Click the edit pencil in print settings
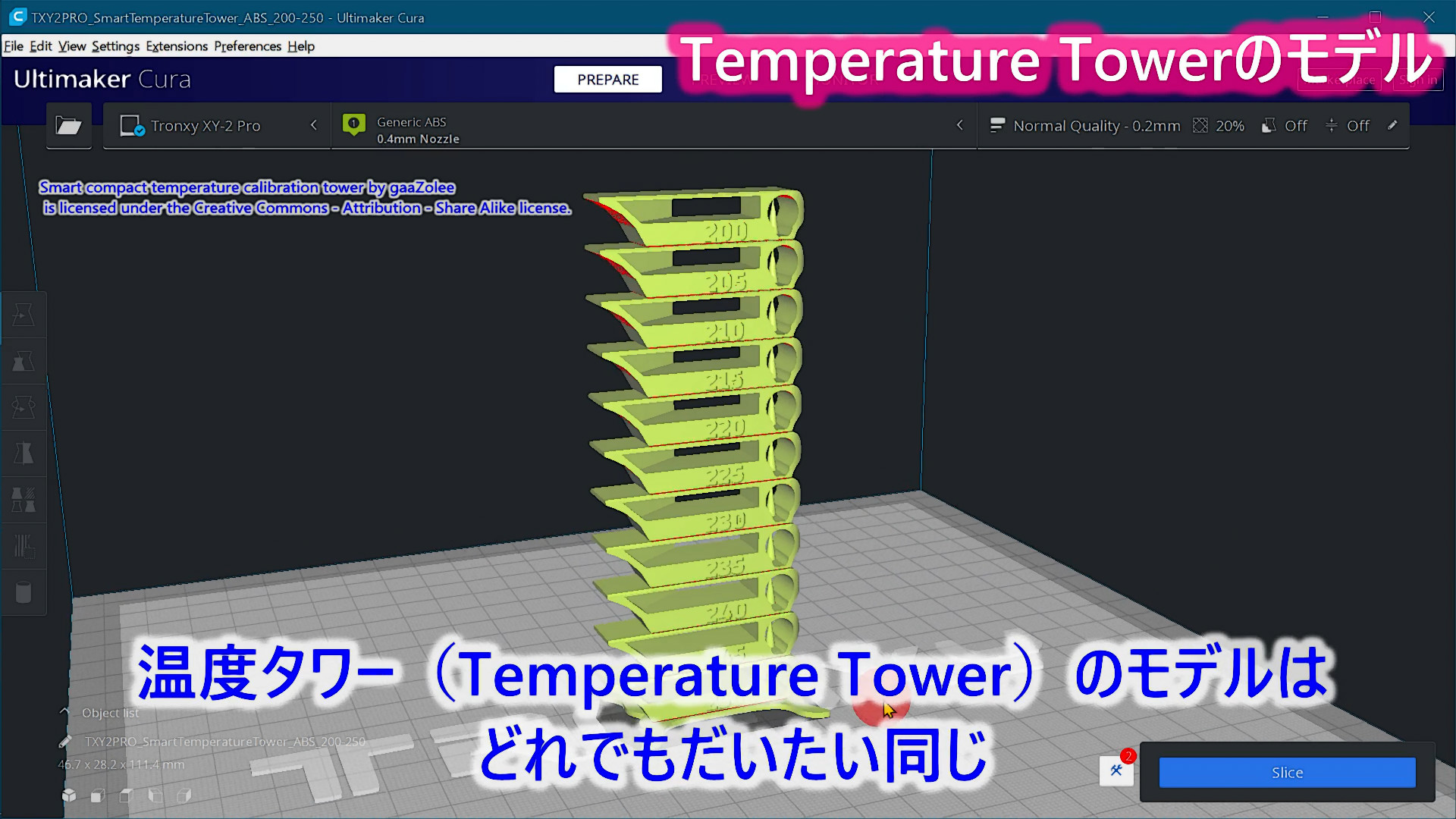The height and width of the screenshot is (819, 1456). (x=1392, y=125)
